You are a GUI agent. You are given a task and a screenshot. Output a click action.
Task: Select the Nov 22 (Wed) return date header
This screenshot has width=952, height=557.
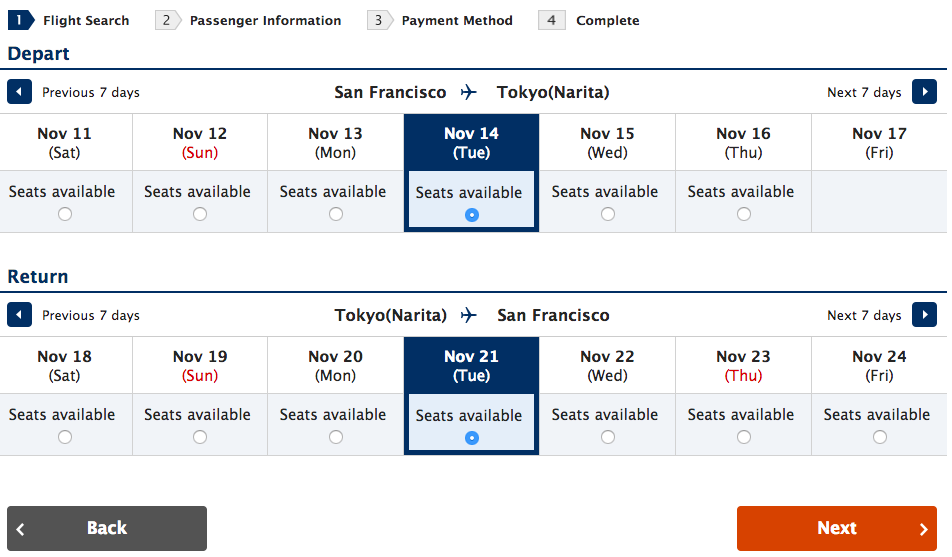click(x=607, y=365)
